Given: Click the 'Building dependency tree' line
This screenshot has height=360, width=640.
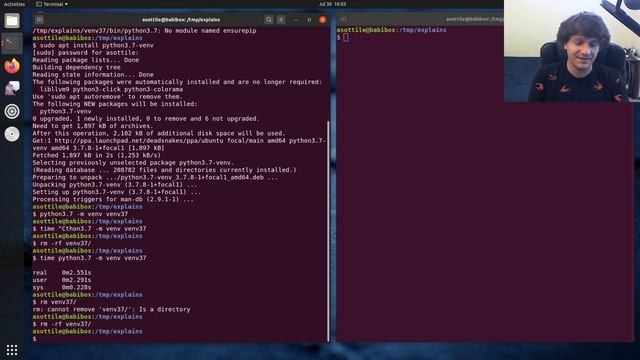Looking at the screenshot, I should pyautogui.click(x=77, y=67).
